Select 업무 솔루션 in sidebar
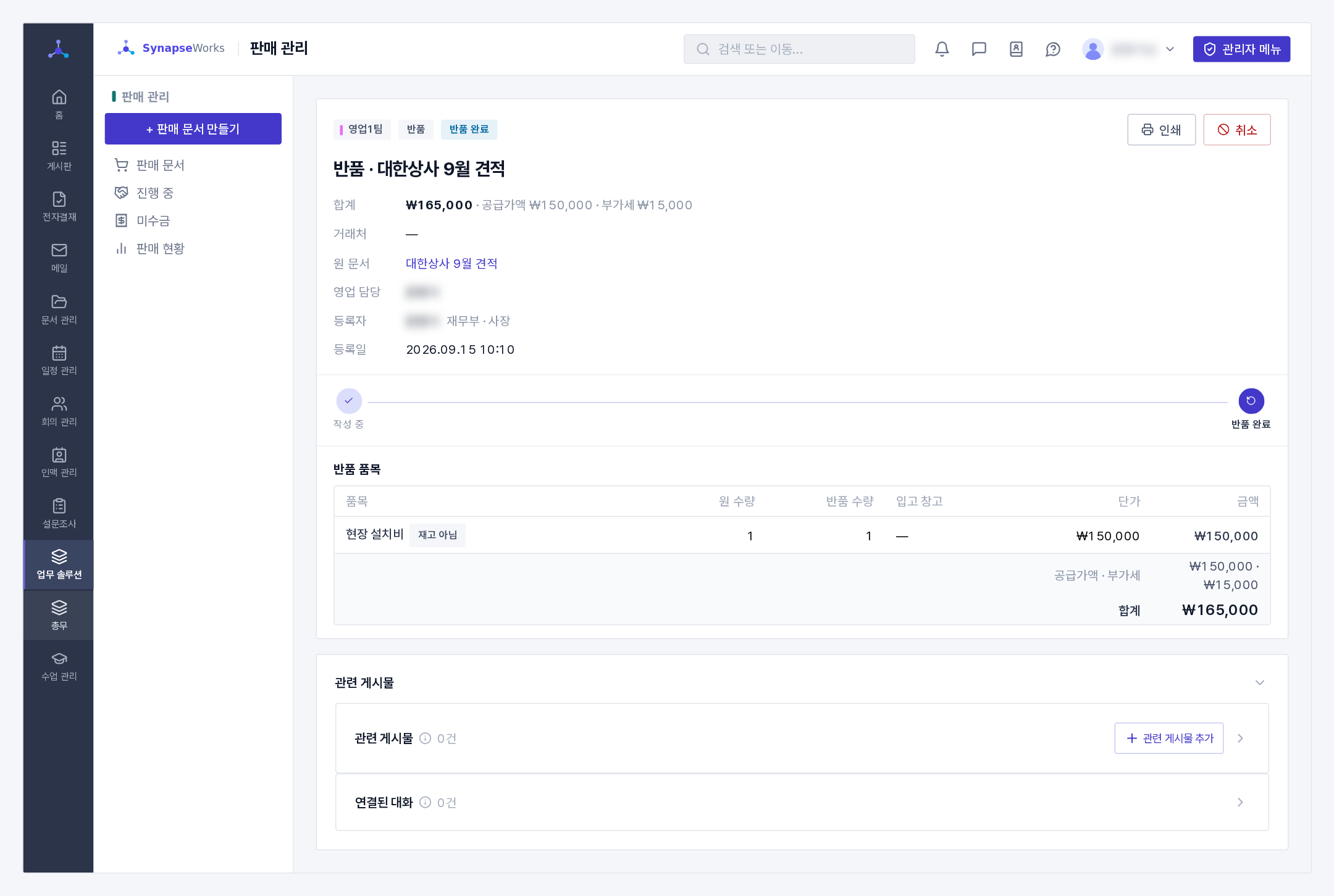 pyautogui.click(x=59, y=564)
